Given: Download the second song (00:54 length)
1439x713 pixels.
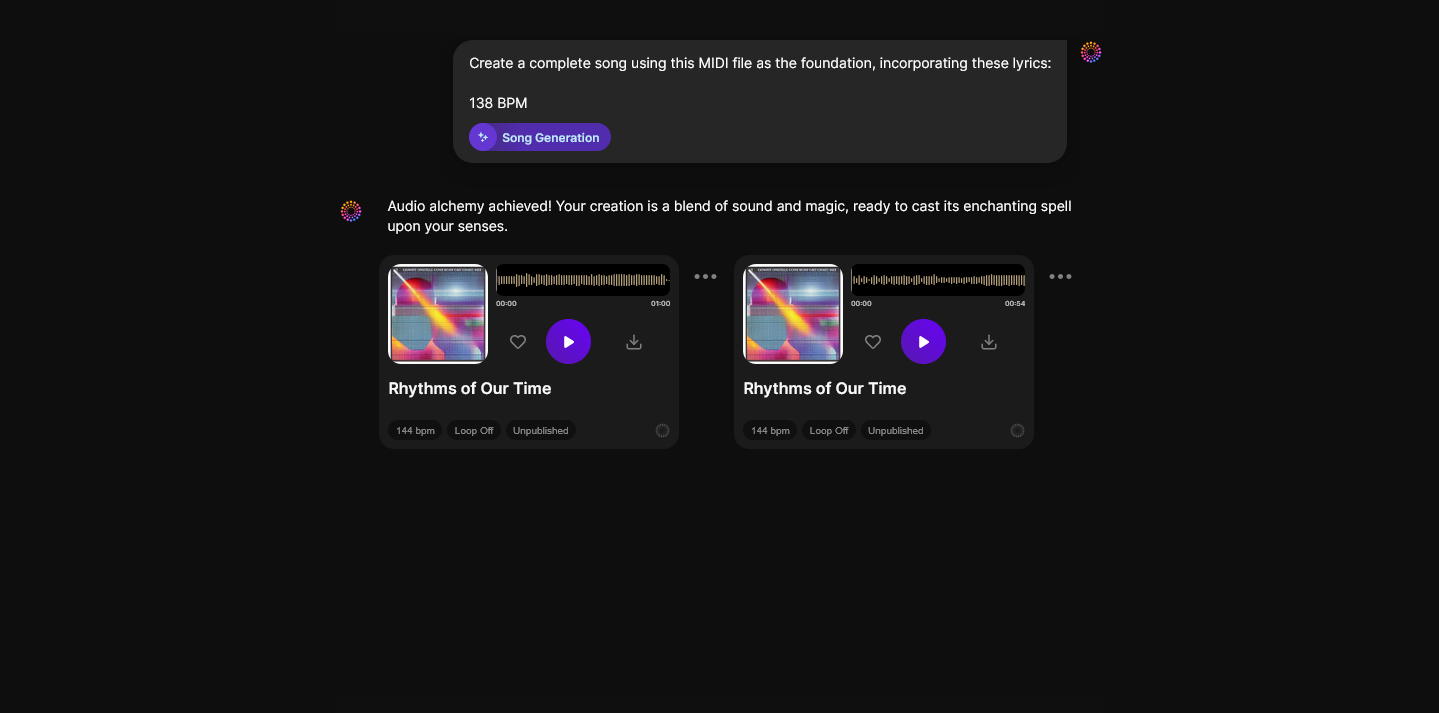Looking at the screenshot, I should tap(989, 342).
